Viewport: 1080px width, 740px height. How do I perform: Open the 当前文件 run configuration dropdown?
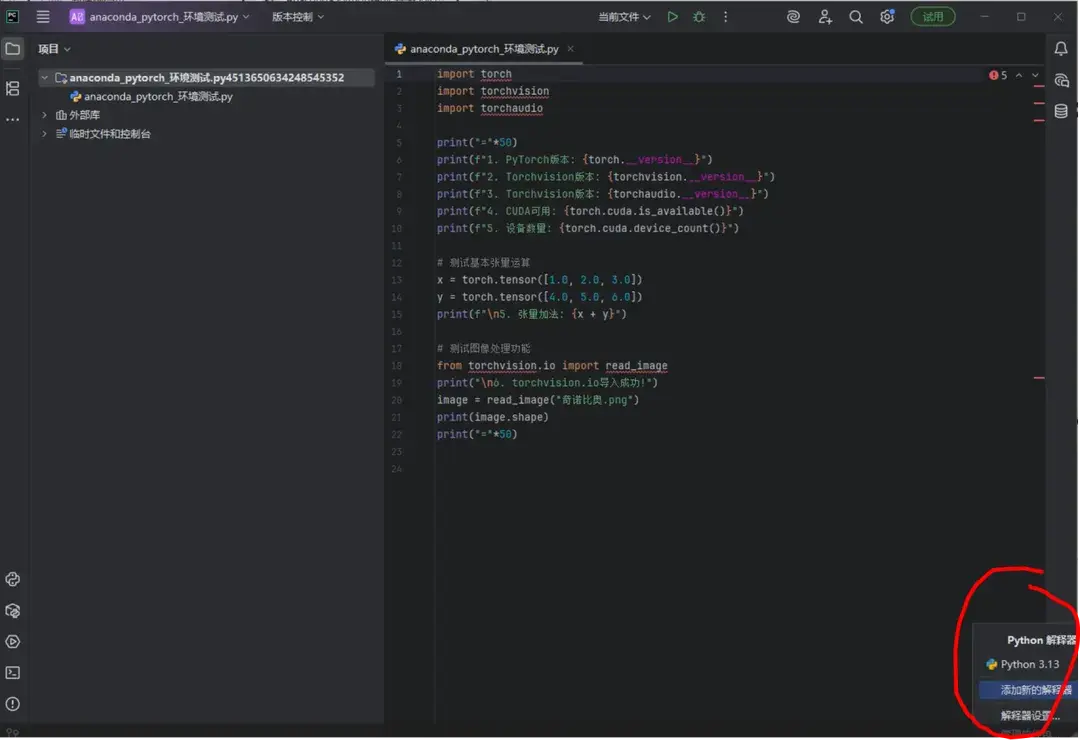coord(625,16)
